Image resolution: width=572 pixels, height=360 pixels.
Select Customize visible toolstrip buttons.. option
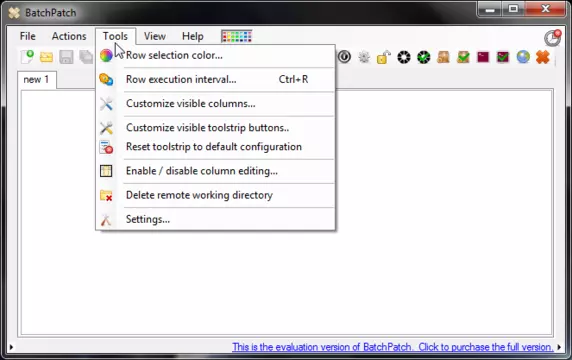click(216, 128)
